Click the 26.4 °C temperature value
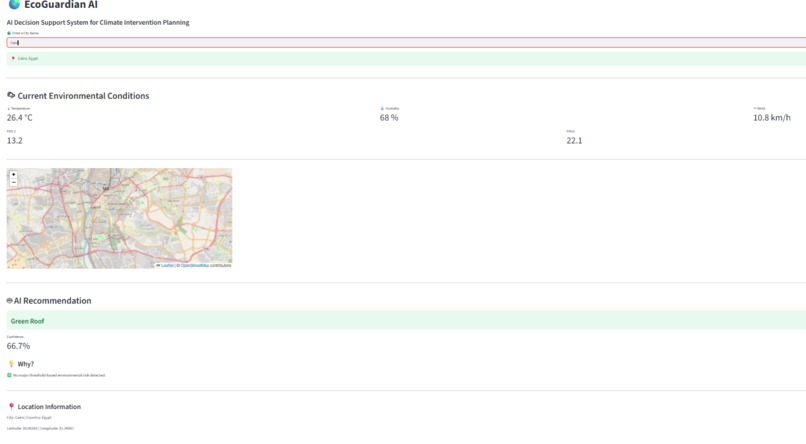 coord(20,118)
